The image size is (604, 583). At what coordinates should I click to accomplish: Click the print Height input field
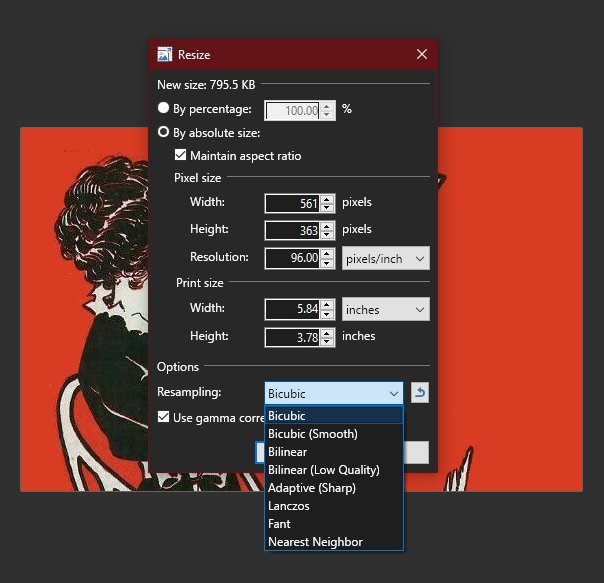click(293, 337)
